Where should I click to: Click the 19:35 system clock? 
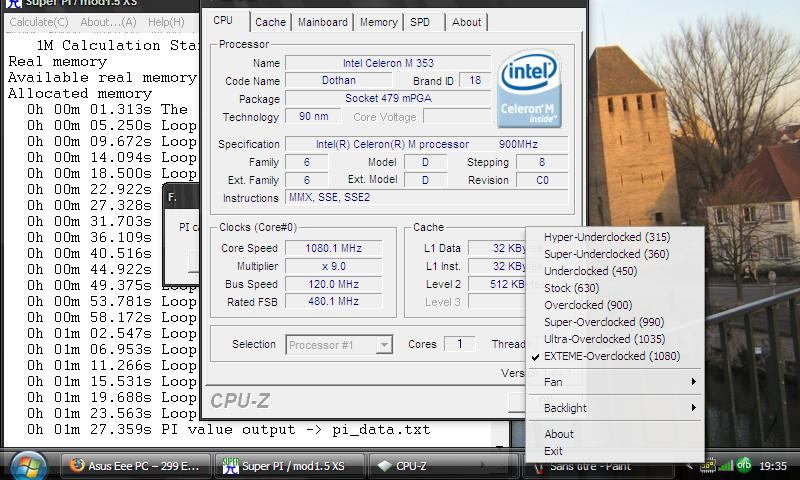772,466
